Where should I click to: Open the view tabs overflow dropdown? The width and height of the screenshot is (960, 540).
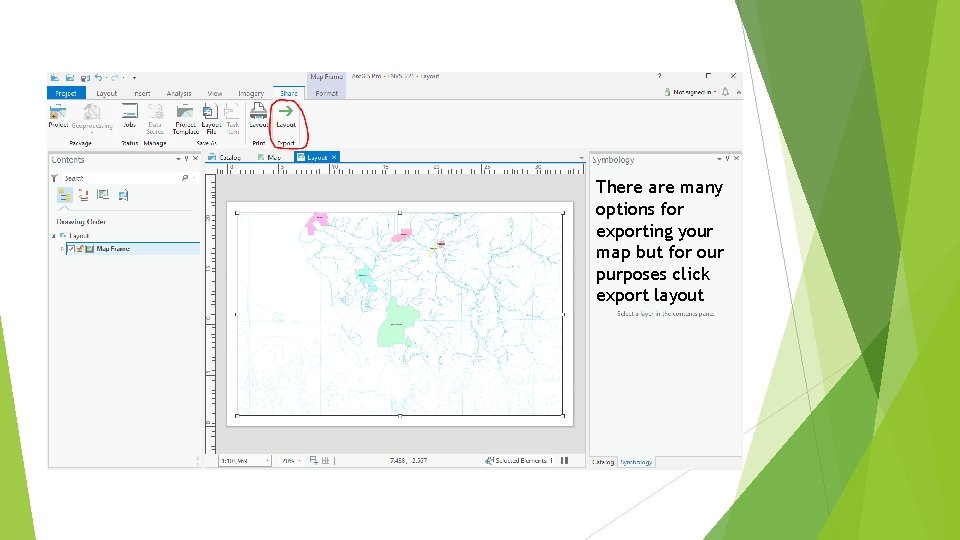pos(581,158)
